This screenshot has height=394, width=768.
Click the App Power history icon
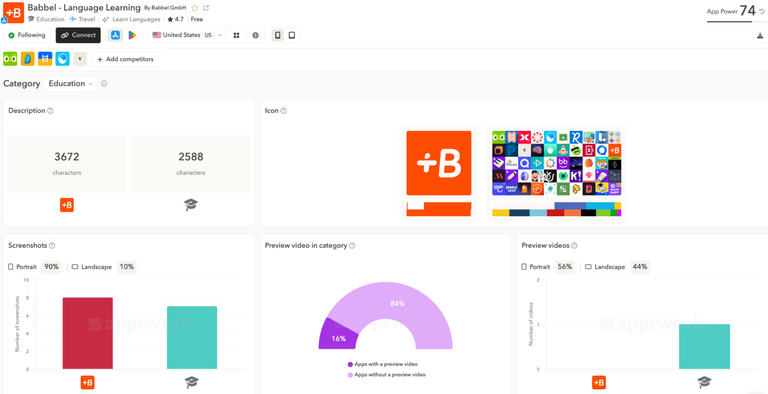762,11
